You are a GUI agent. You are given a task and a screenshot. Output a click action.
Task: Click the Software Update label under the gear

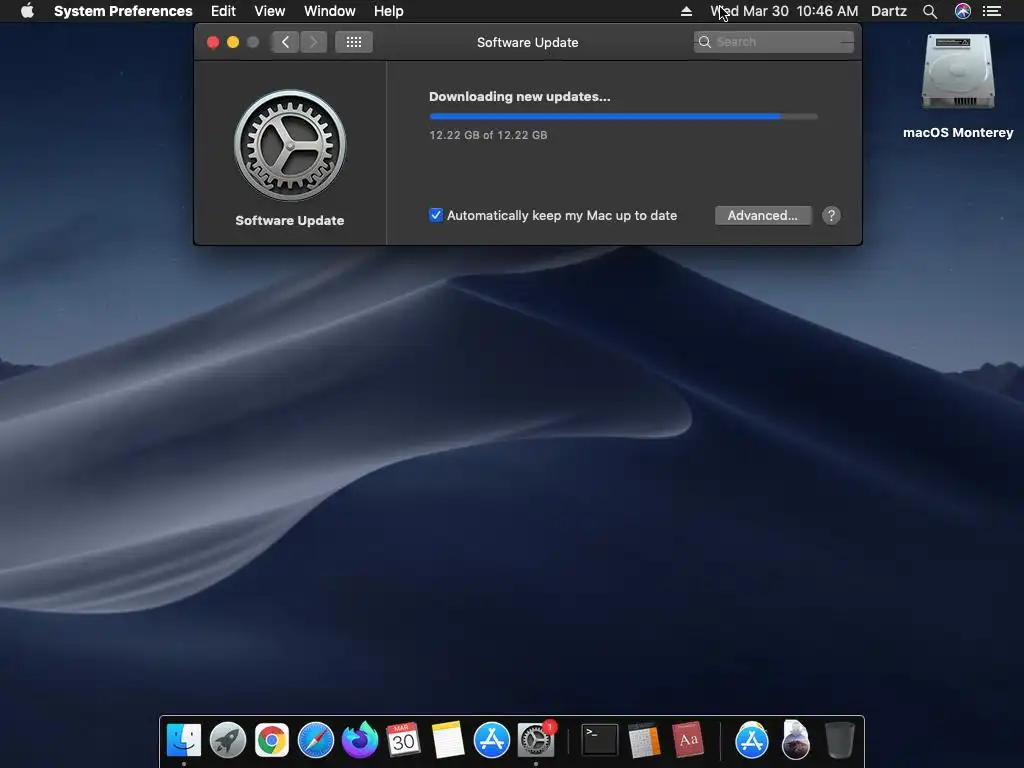click(x=290, y=221)
